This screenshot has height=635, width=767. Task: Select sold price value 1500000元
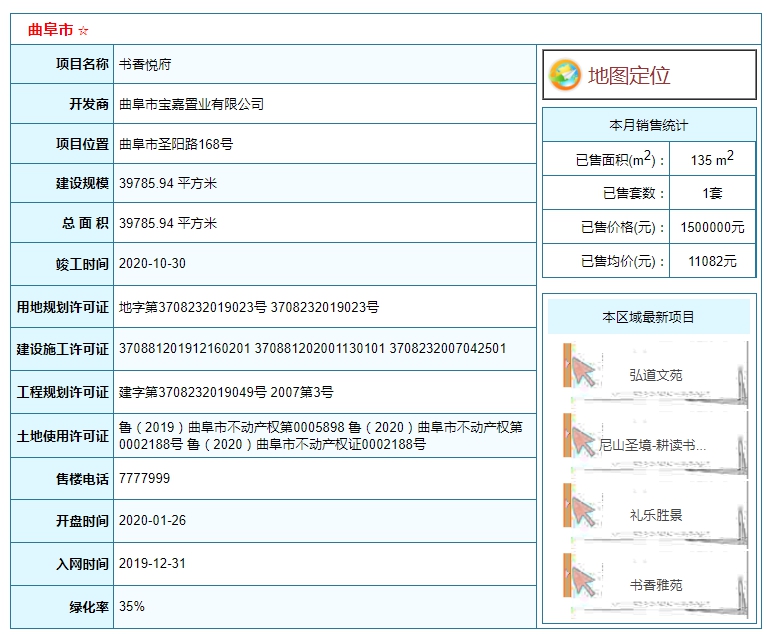pyautogui.click(x=712, y=227)
